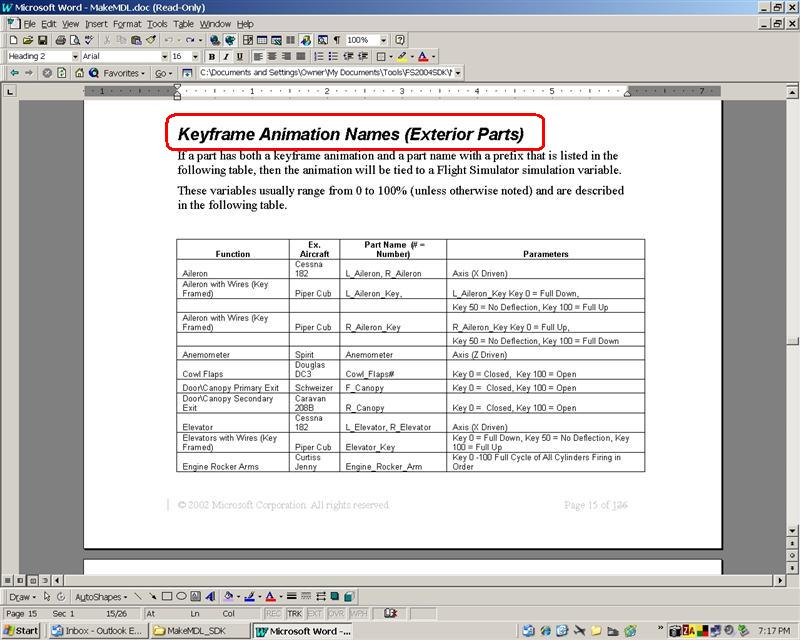Select the Format Painter brush
The height and width of the screenshot is (640, 800).
pyautogui.click(x=151, y=40)
